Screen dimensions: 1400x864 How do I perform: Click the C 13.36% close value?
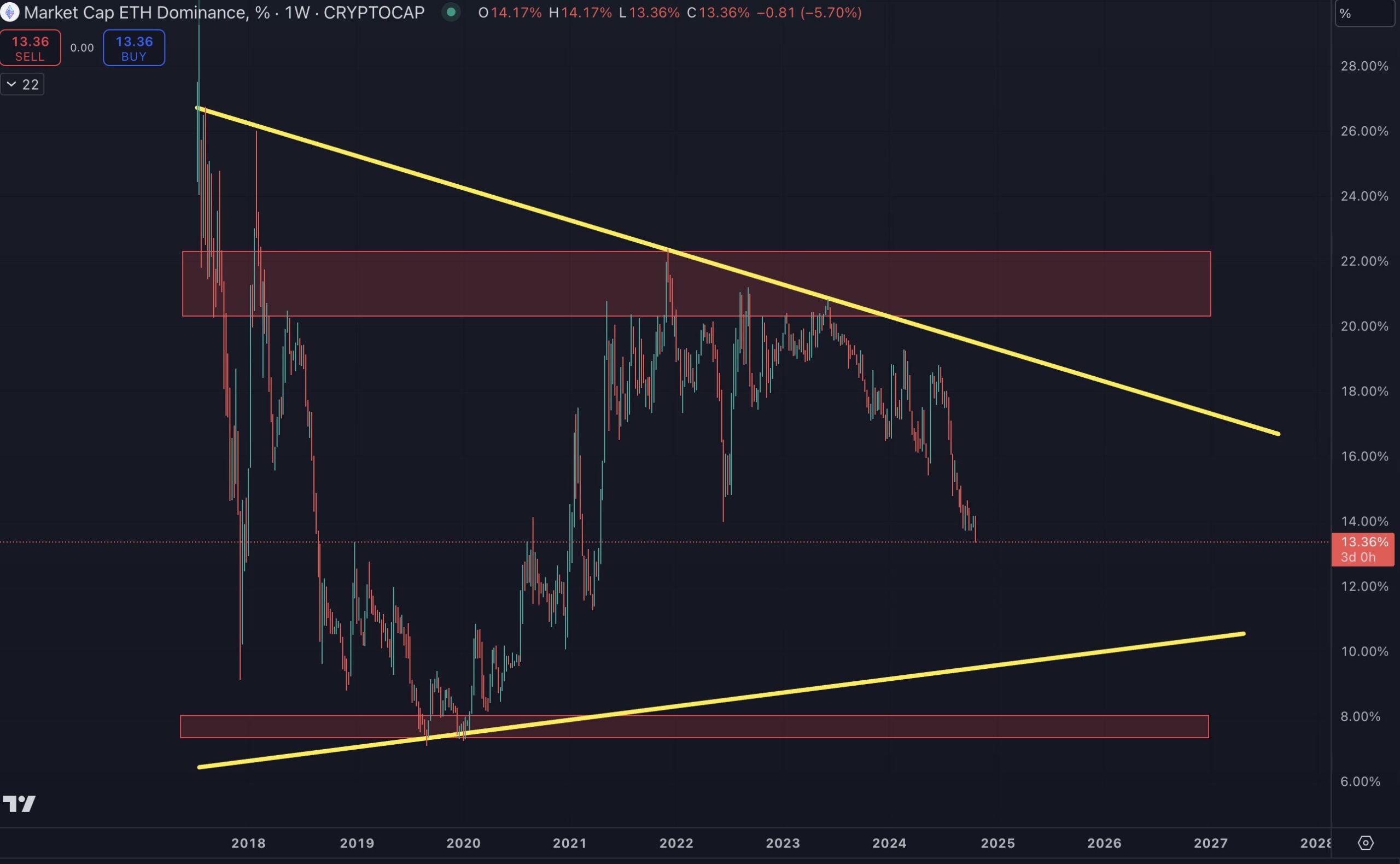tap(718, 13)
